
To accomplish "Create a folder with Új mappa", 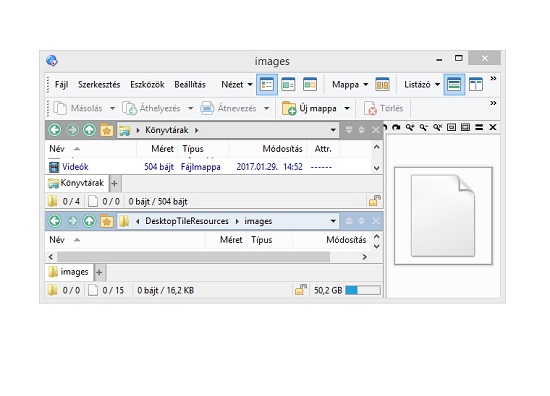I will tap(309, 108).
